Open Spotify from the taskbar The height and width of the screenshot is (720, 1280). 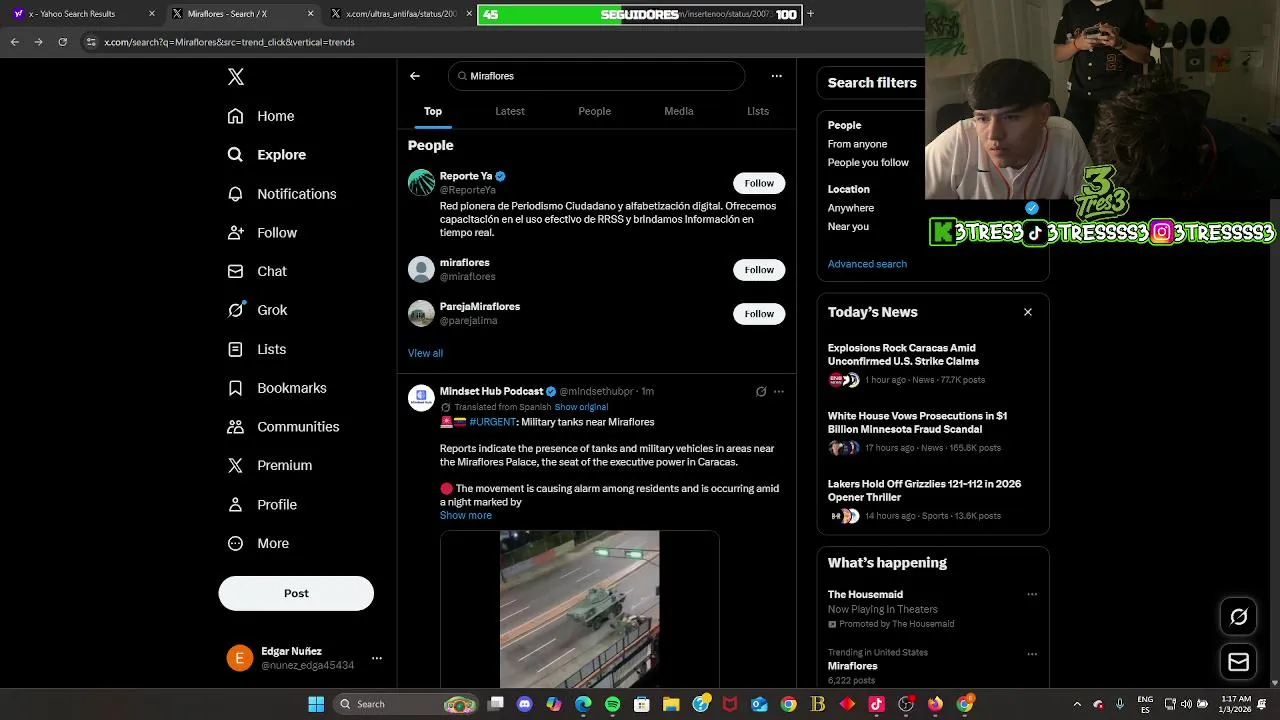tap(612, 704)
